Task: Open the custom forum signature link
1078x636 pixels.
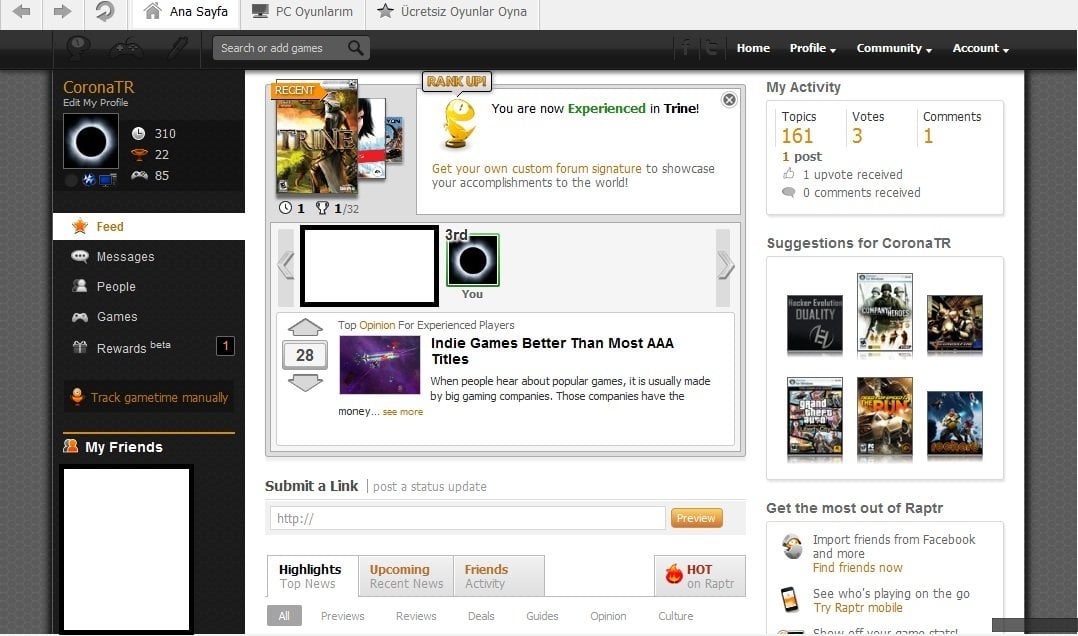Action: pyautogui.click(x=536, y=168)
